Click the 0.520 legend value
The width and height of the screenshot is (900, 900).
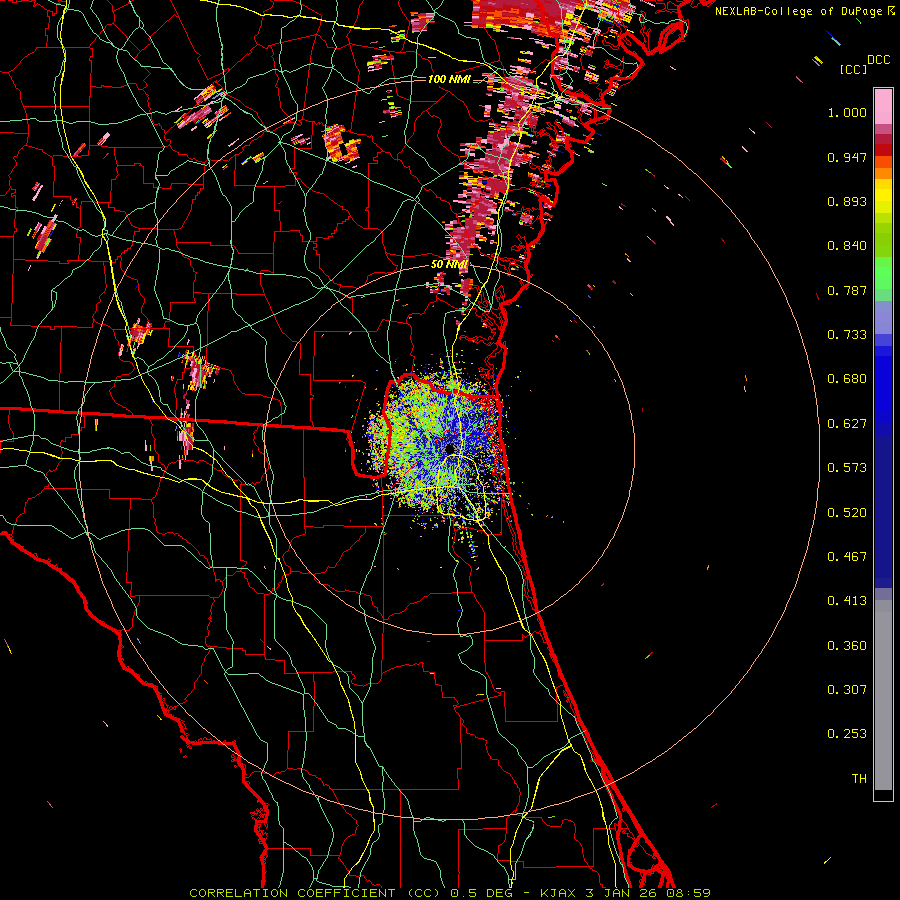(847, 513)
